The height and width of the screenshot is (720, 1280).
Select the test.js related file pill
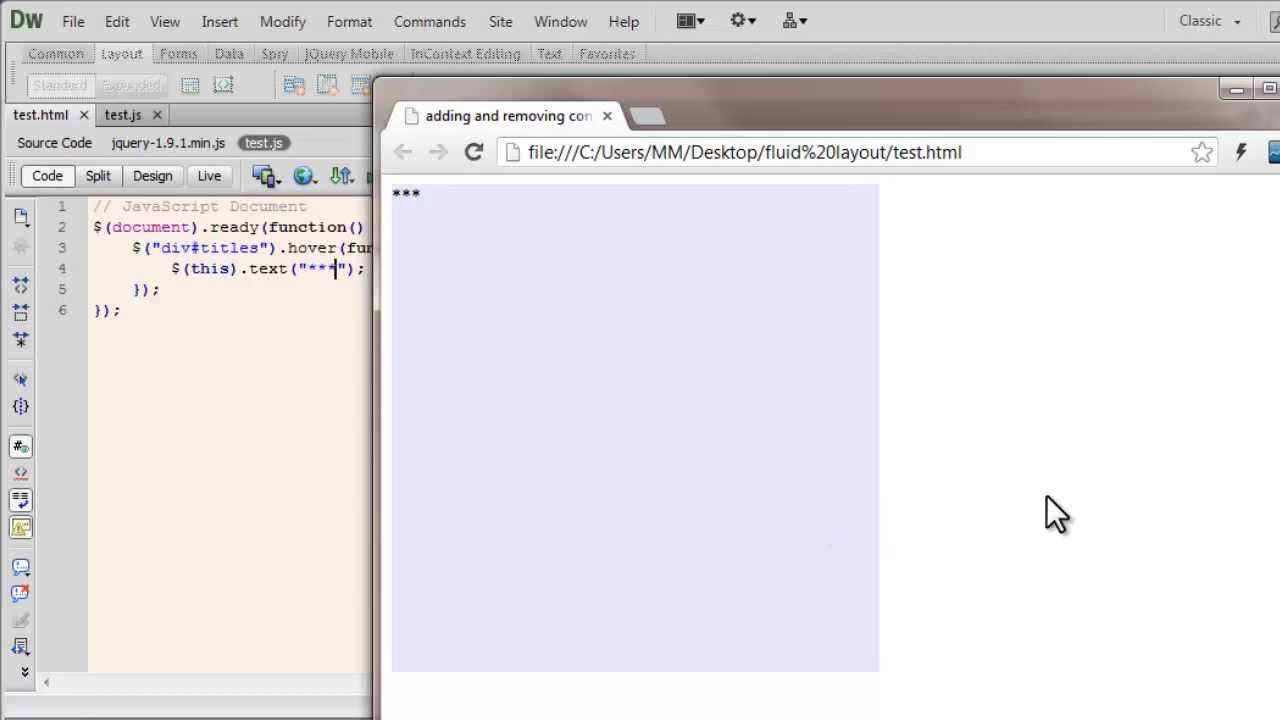[264, 143]
